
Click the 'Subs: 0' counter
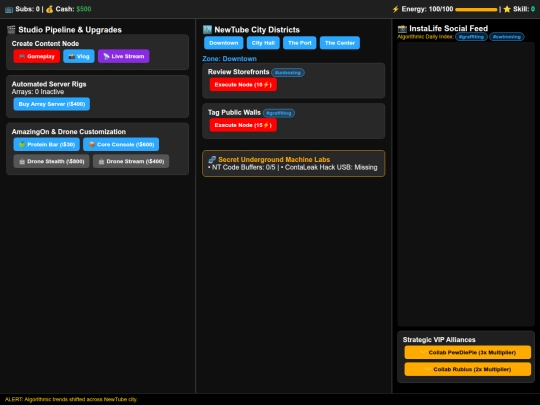pos(28,9)
